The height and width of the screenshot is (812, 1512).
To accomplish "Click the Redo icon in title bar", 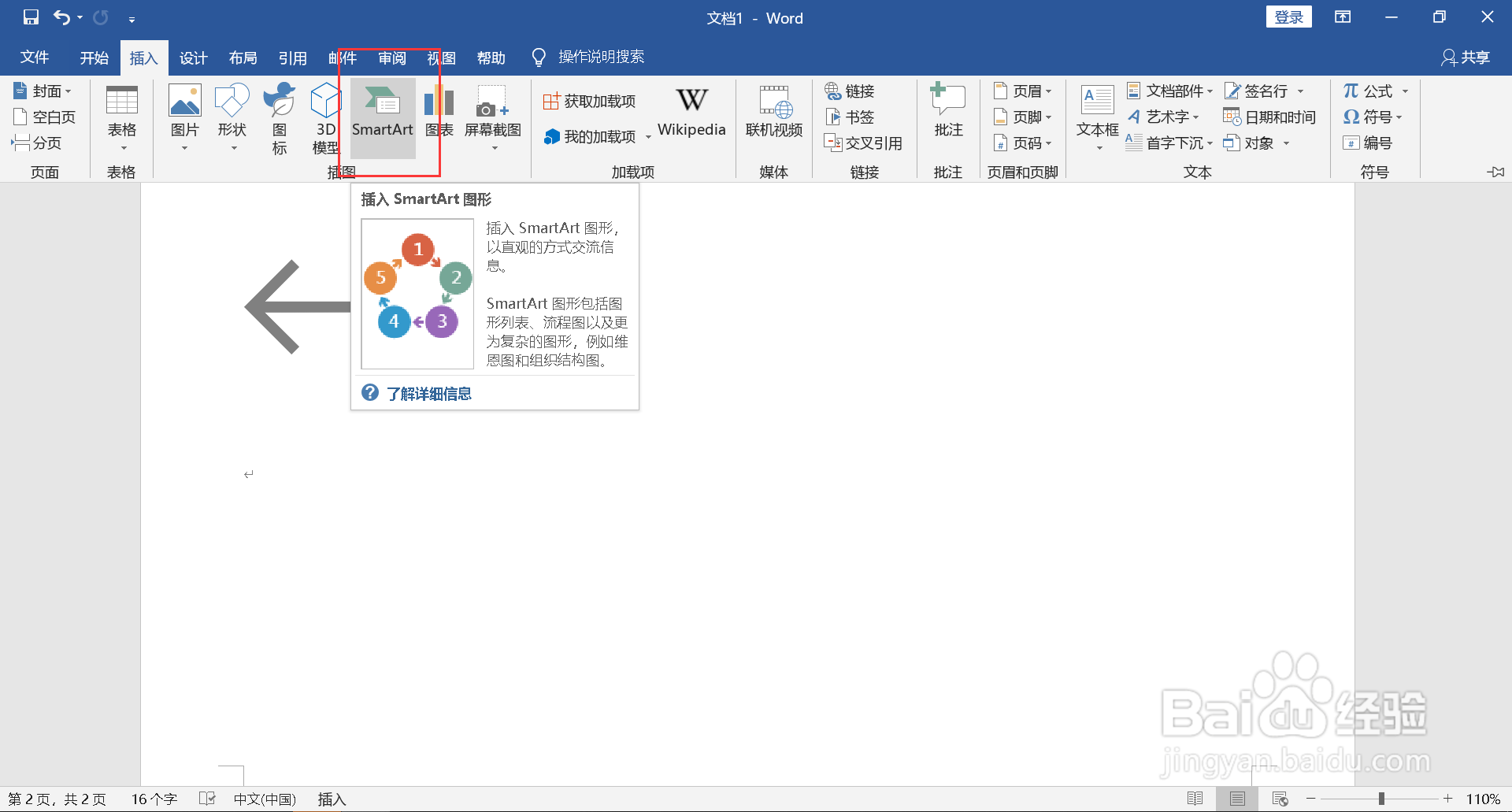I will click(x=101, y=17).
